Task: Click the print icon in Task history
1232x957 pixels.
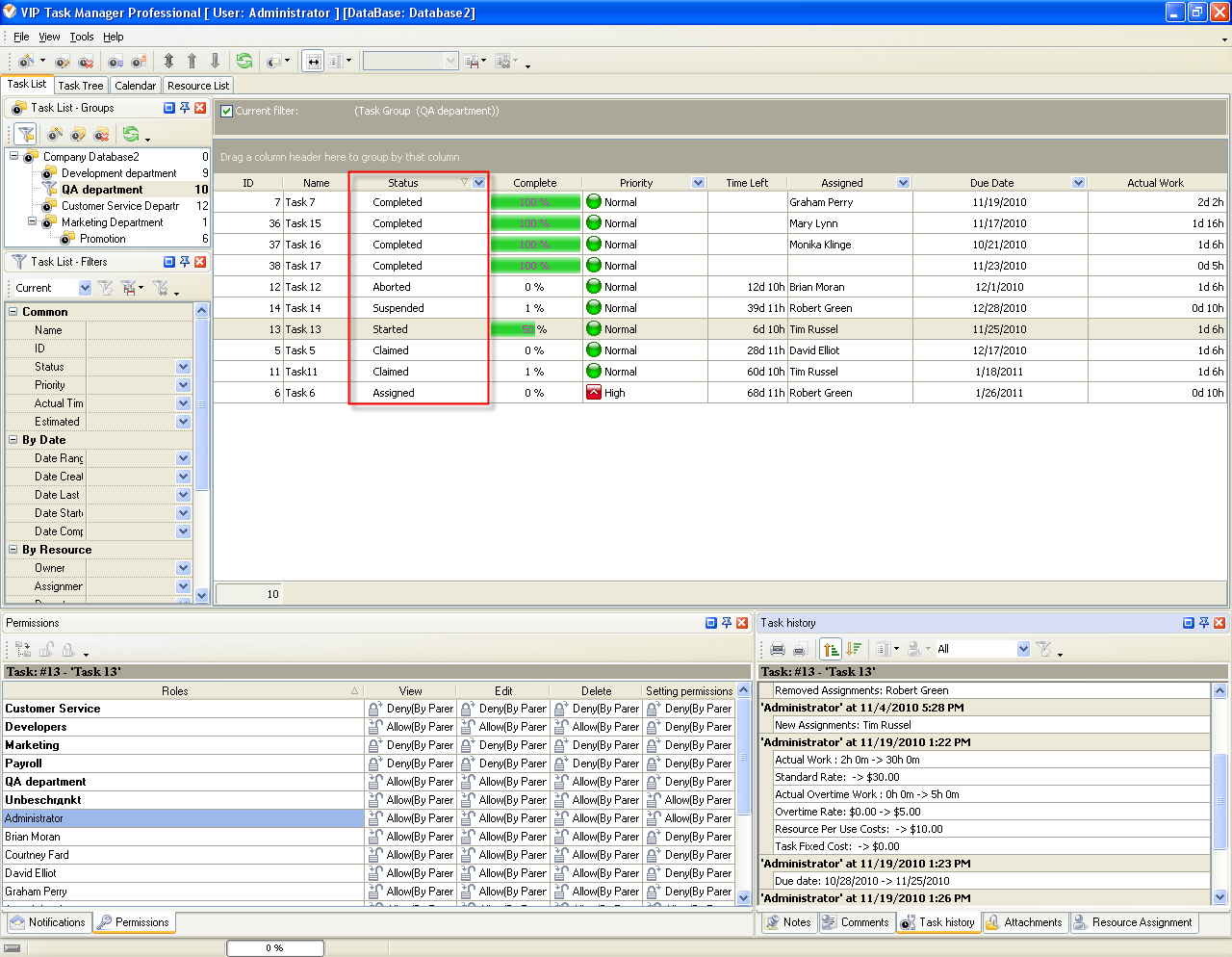Action: coord(778,649)
